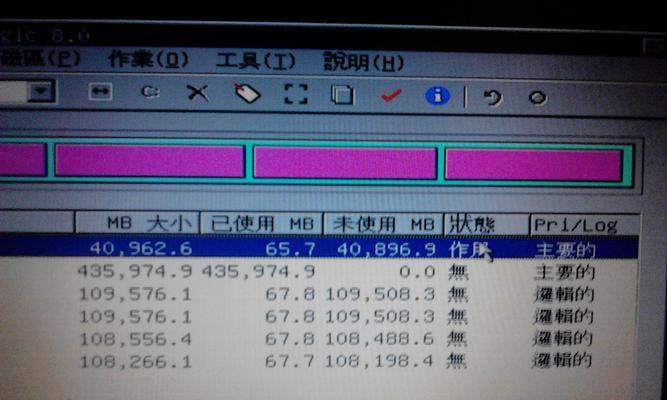
Task: Select the row with size 40,962.6
Action: point(318,248)
